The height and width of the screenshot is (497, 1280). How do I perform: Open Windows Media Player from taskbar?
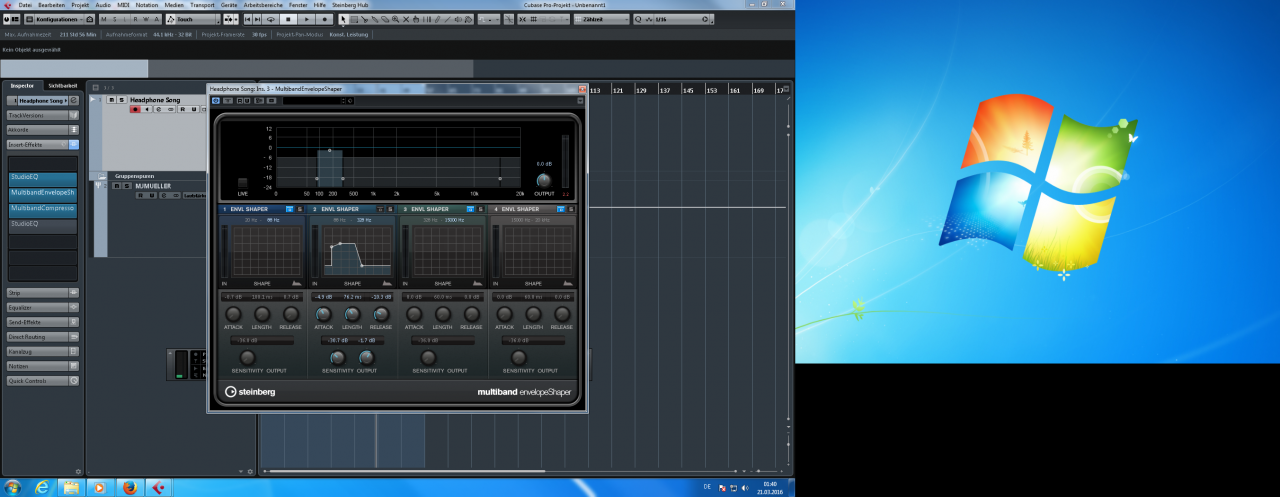[x=100, y=487]
